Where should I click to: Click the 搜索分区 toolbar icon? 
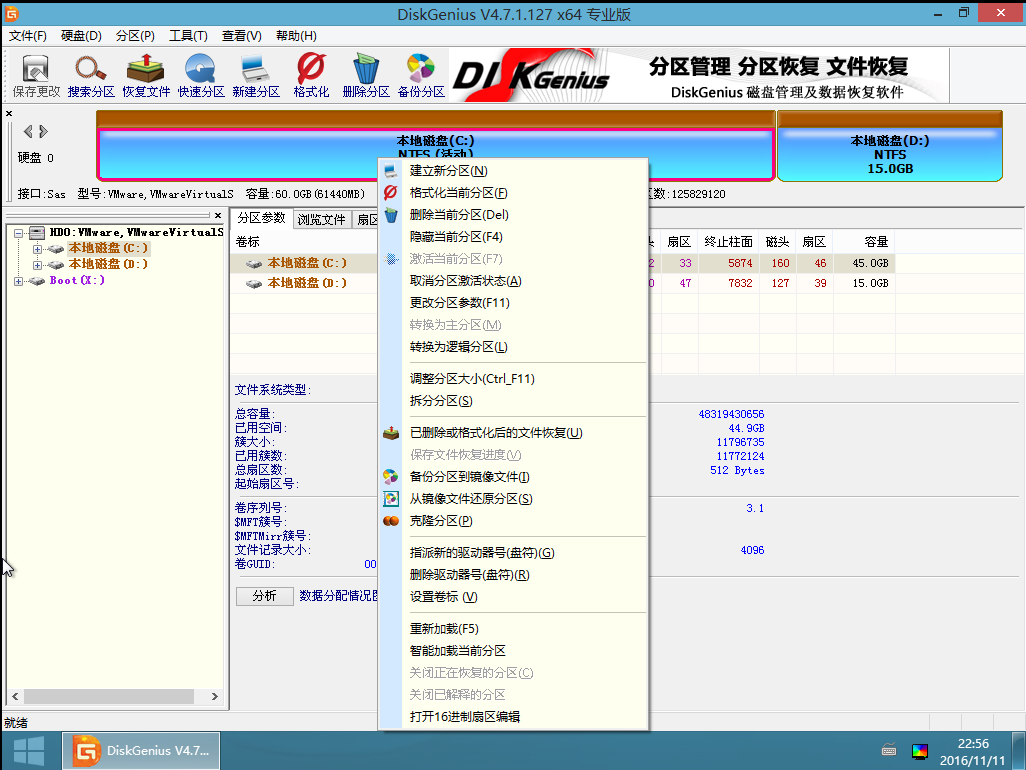(90, 75)
